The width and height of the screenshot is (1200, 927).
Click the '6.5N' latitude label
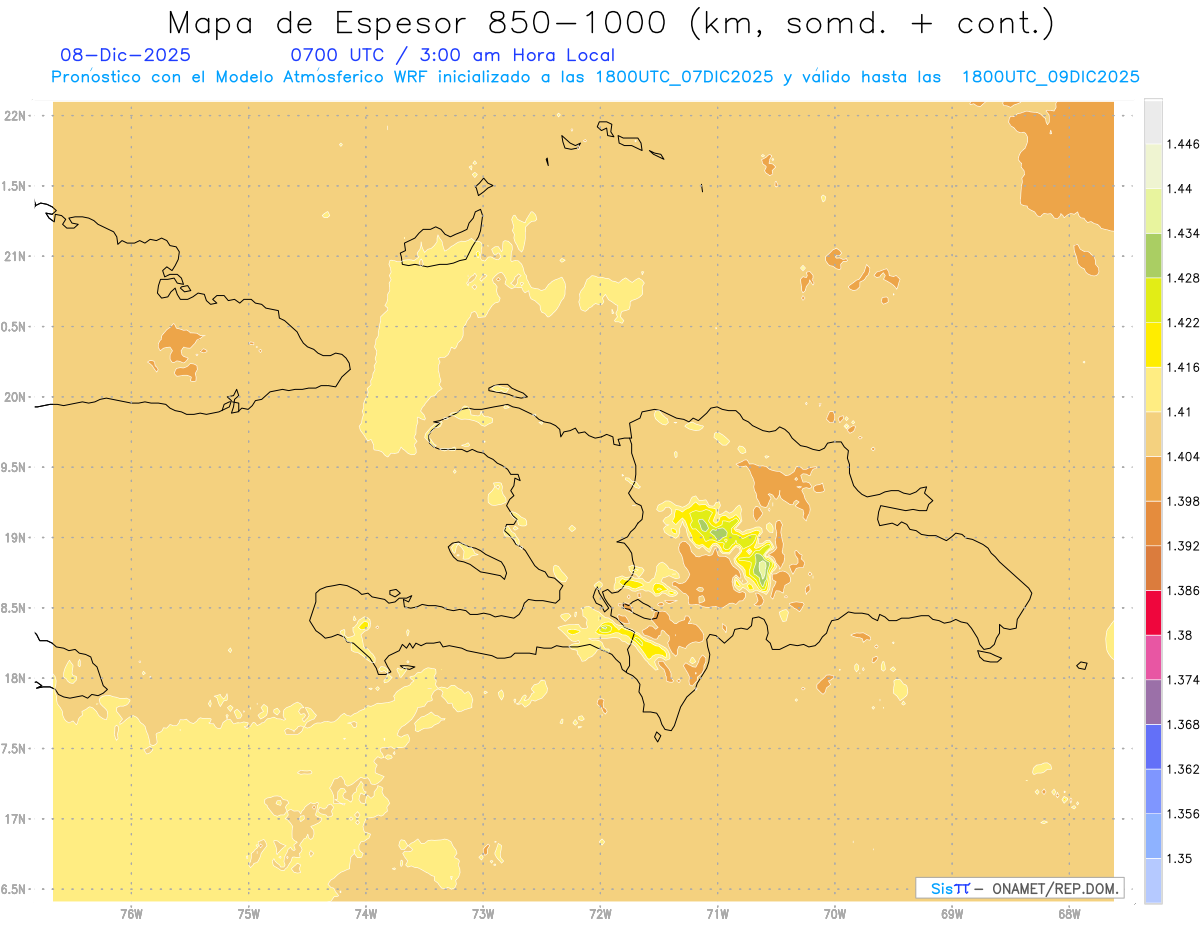(15, 890)
